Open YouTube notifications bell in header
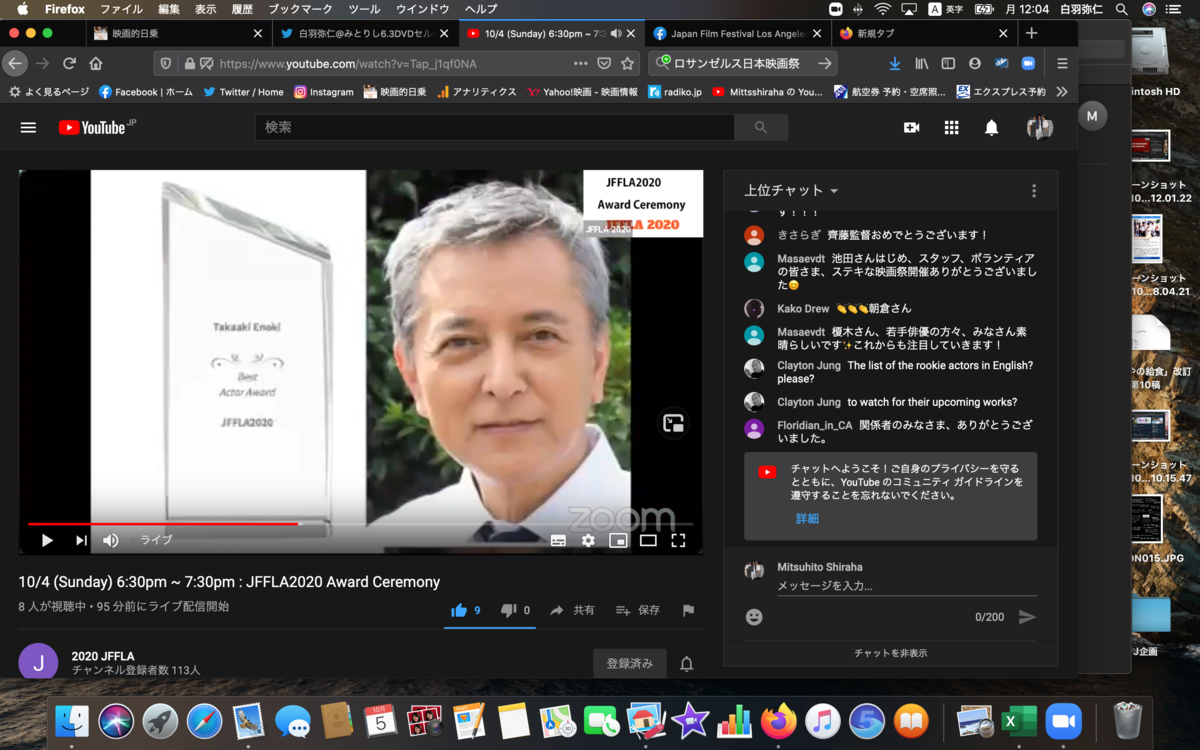 pyautogui.click(x=991, y=128)
